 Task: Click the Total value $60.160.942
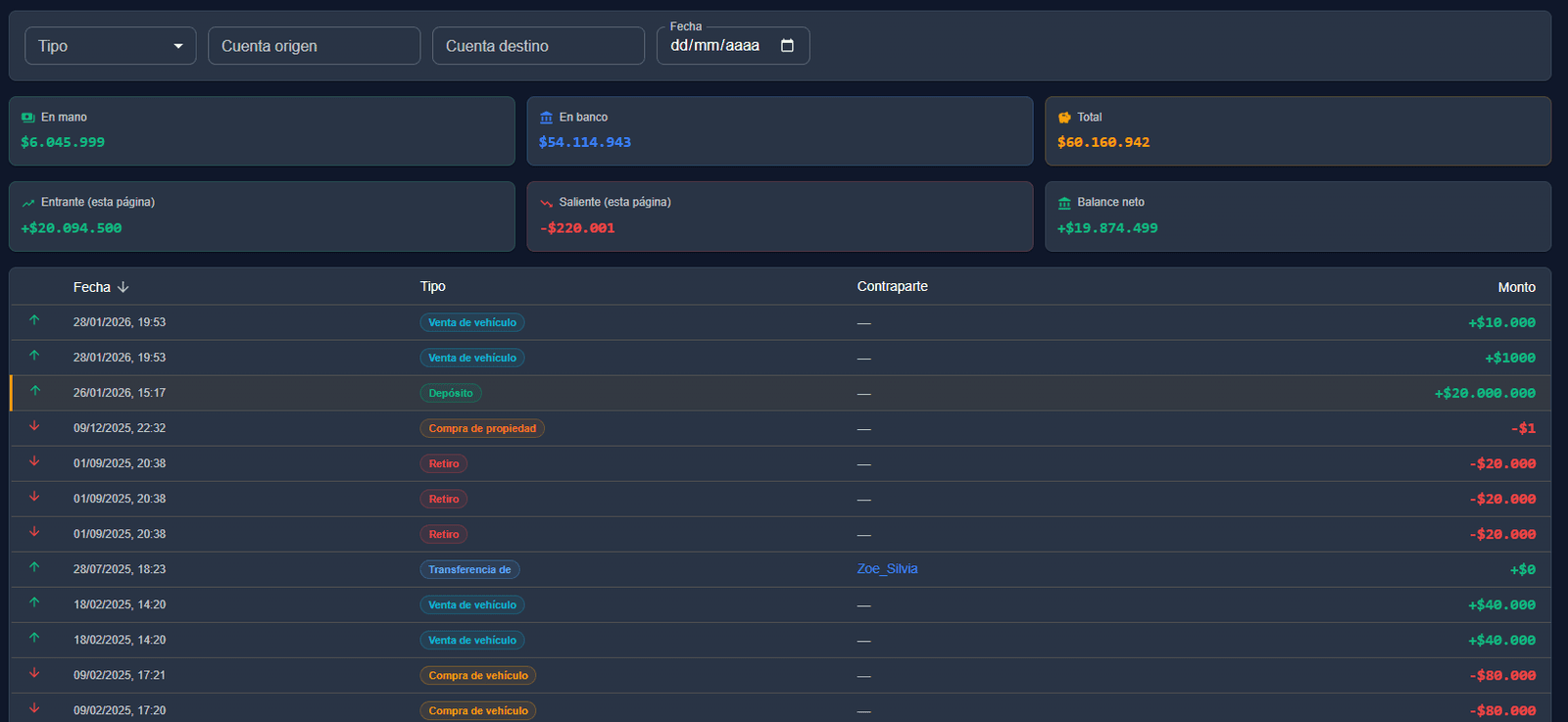[1103, 142]
